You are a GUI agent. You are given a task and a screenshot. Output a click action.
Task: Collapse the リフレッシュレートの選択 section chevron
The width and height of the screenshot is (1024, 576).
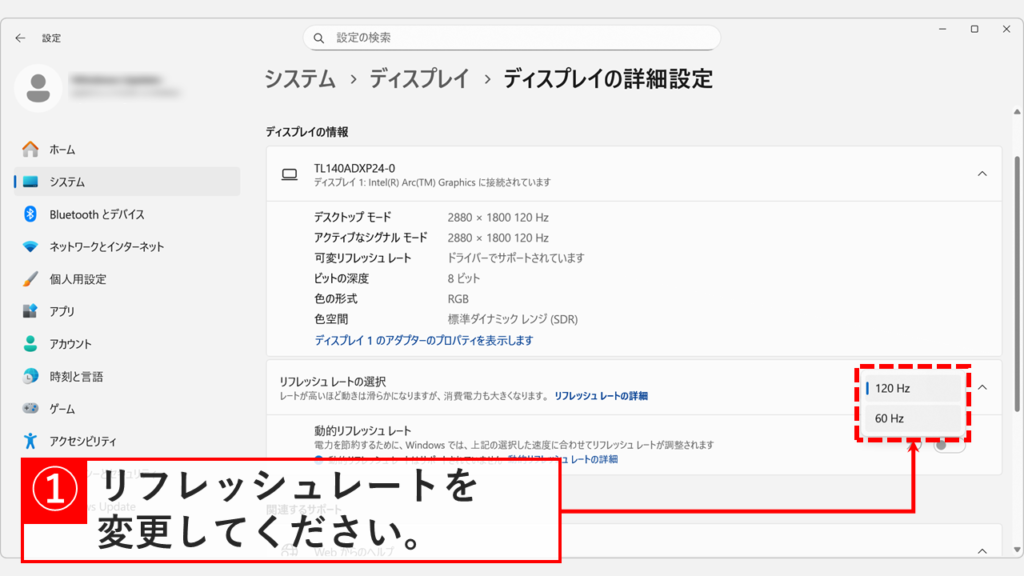[x=984, y=386]
